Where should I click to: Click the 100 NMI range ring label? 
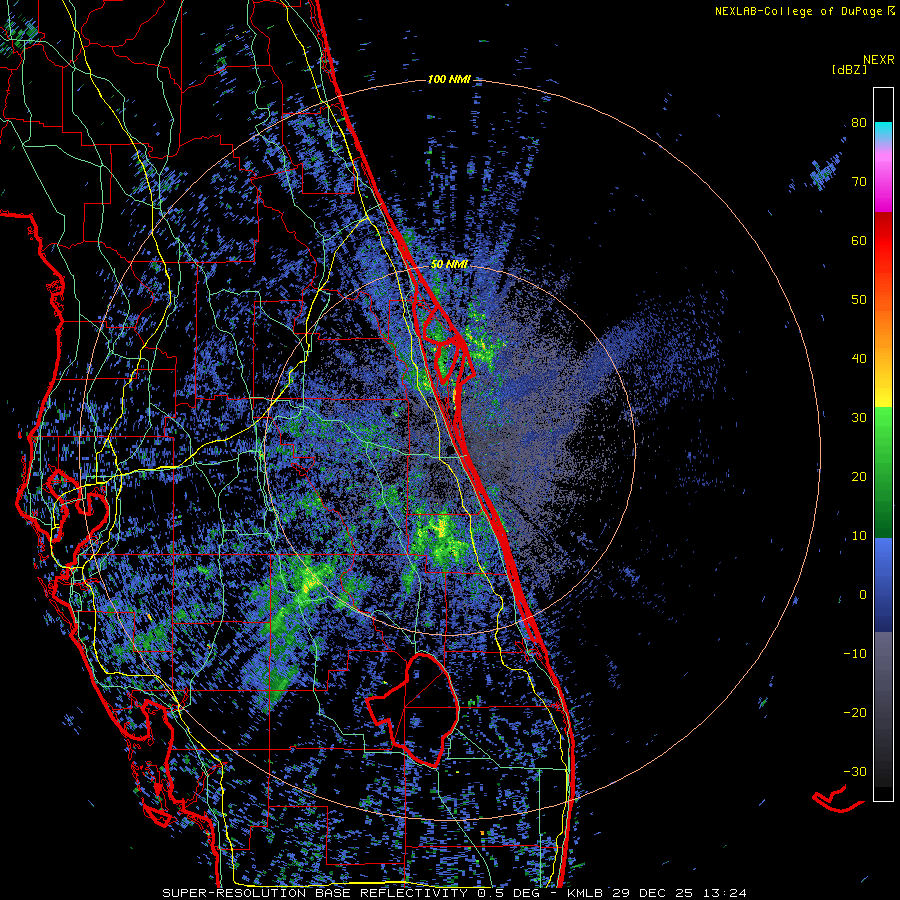click(x=449, y=79)
